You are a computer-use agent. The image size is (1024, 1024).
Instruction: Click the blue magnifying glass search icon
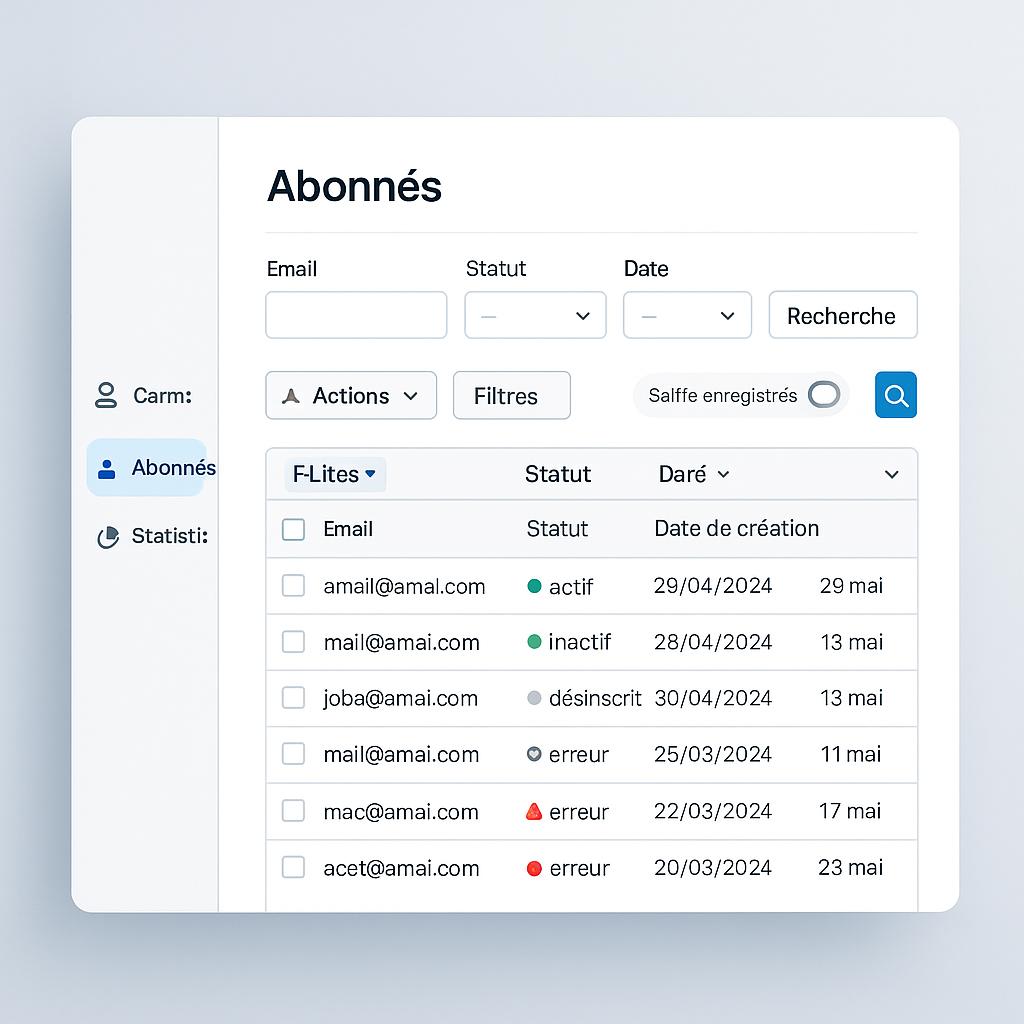[x=895, y=394]
